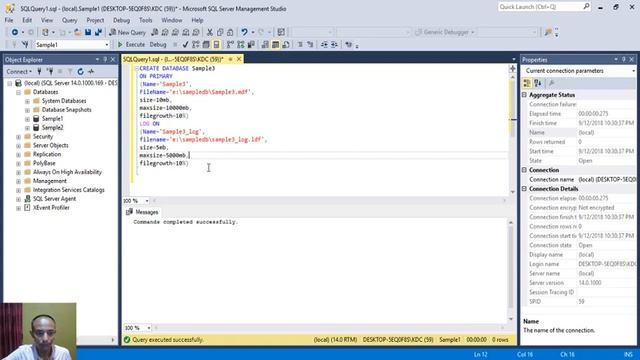
Task: Switch to SQLQuery1.sql tab
Action: point(173,60)
